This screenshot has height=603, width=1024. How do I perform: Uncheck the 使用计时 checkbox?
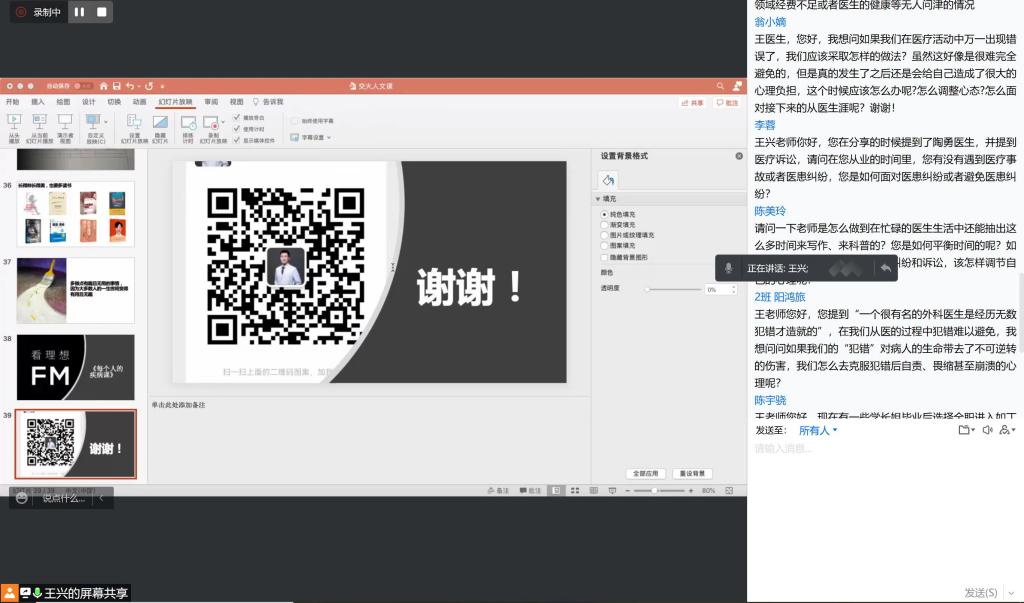tap(236, 129)
